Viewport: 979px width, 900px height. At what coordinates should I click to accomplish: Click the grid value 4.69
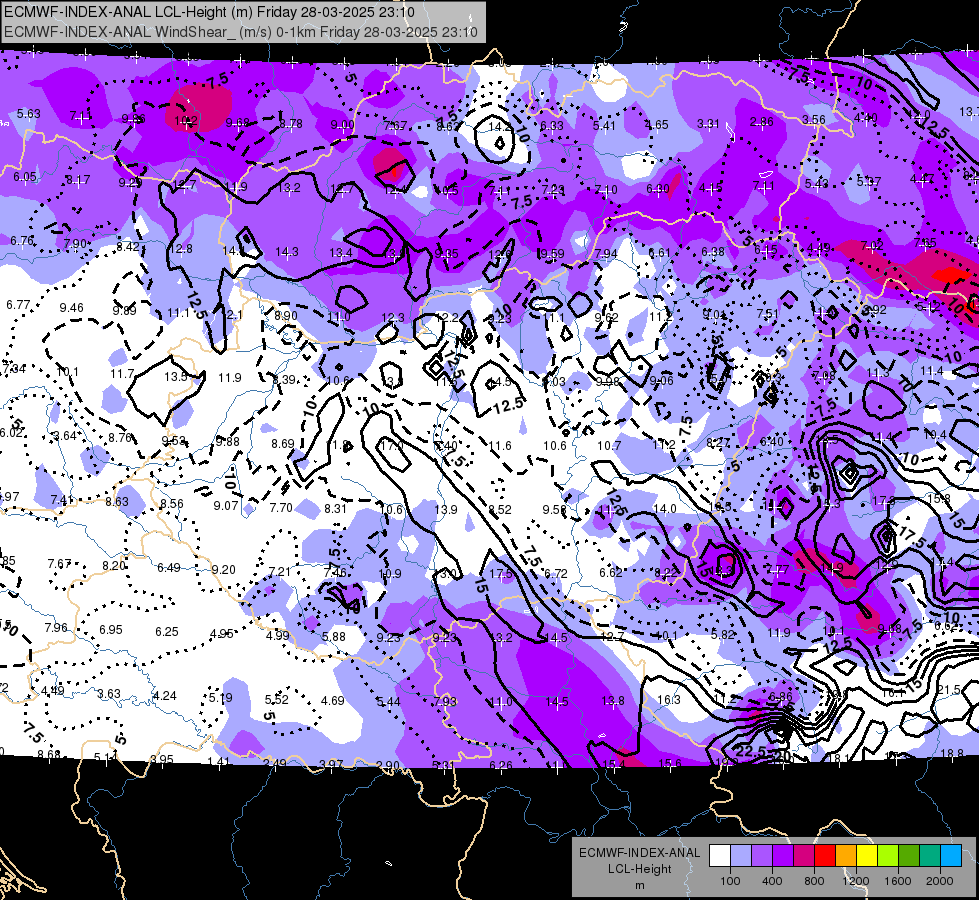pos(333,701)
